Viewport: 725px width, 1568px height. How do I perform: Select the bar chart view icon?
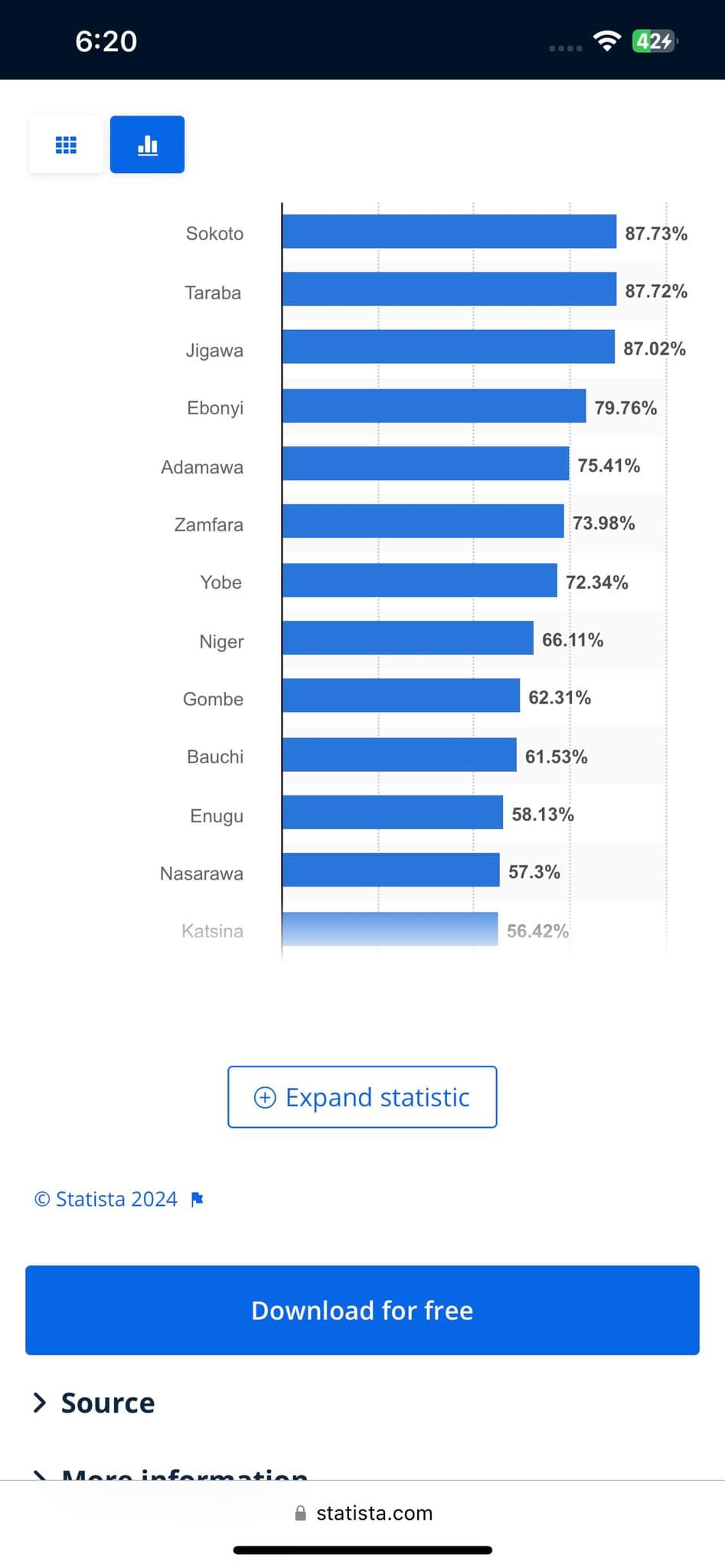(147, 145)
